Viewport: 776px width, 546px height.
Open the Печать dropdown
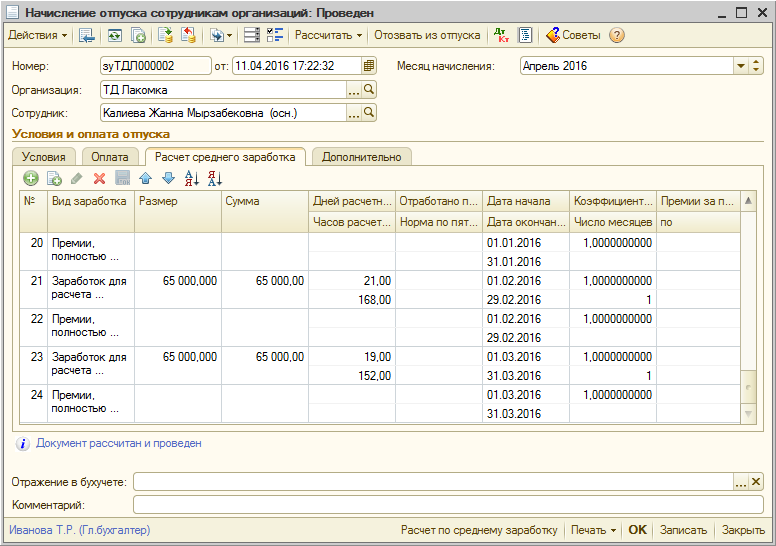point(593,530)
